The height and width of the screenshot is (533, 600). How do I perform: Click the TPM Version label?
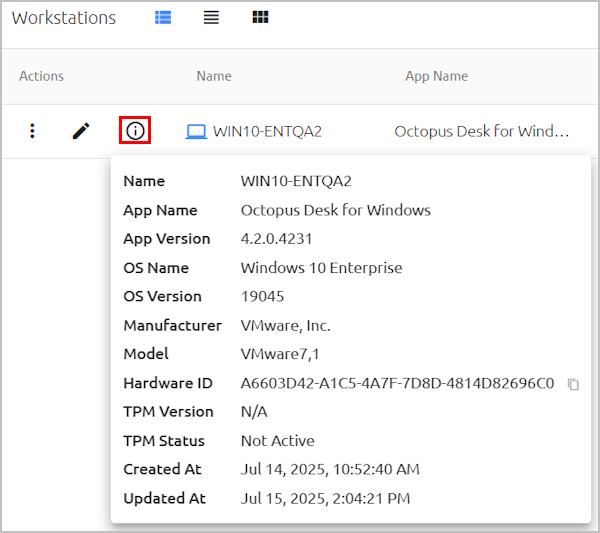tap(168, 412)
